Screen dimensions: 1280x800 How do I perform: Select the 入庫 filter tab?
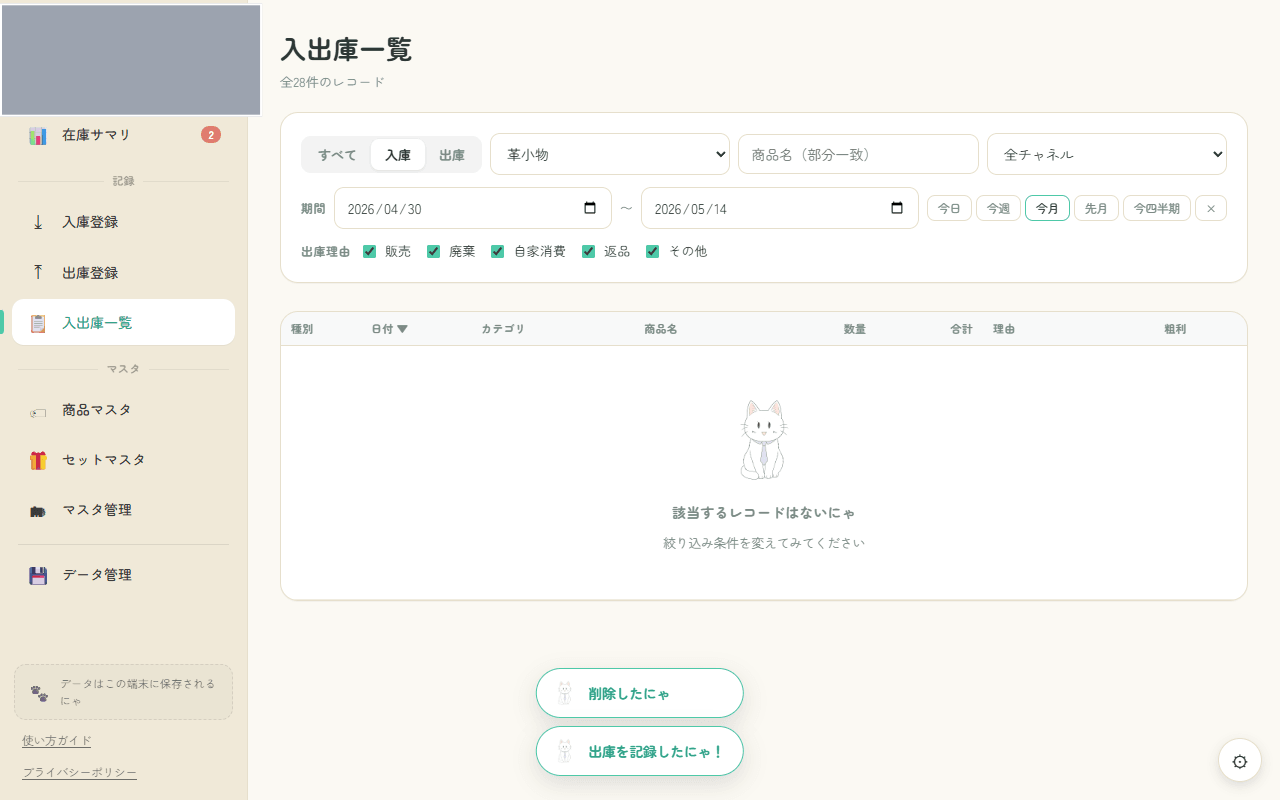click(398, 155)
